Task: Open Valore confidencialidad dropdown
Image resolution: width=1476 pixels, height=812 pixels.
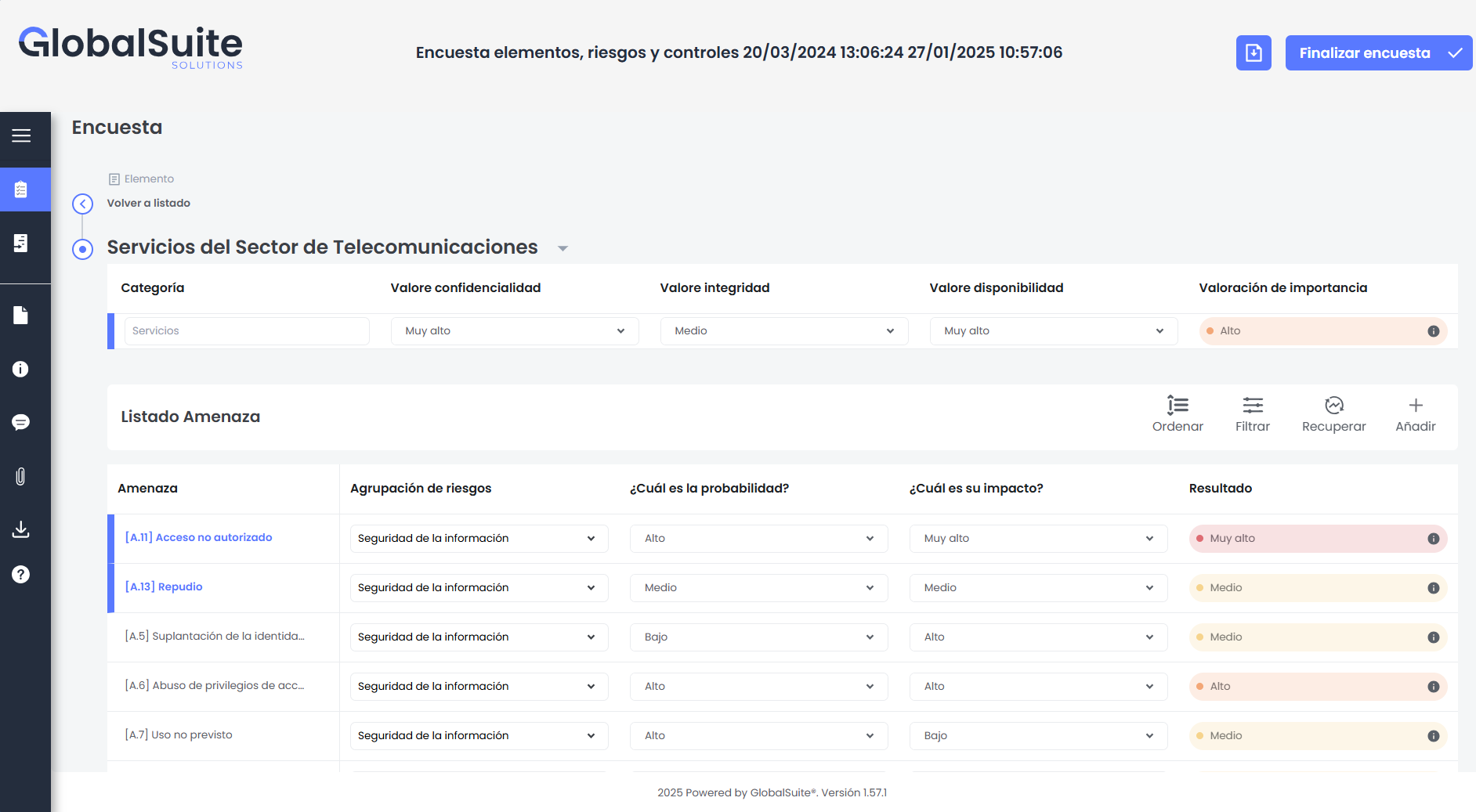Action: coord(515,330)
